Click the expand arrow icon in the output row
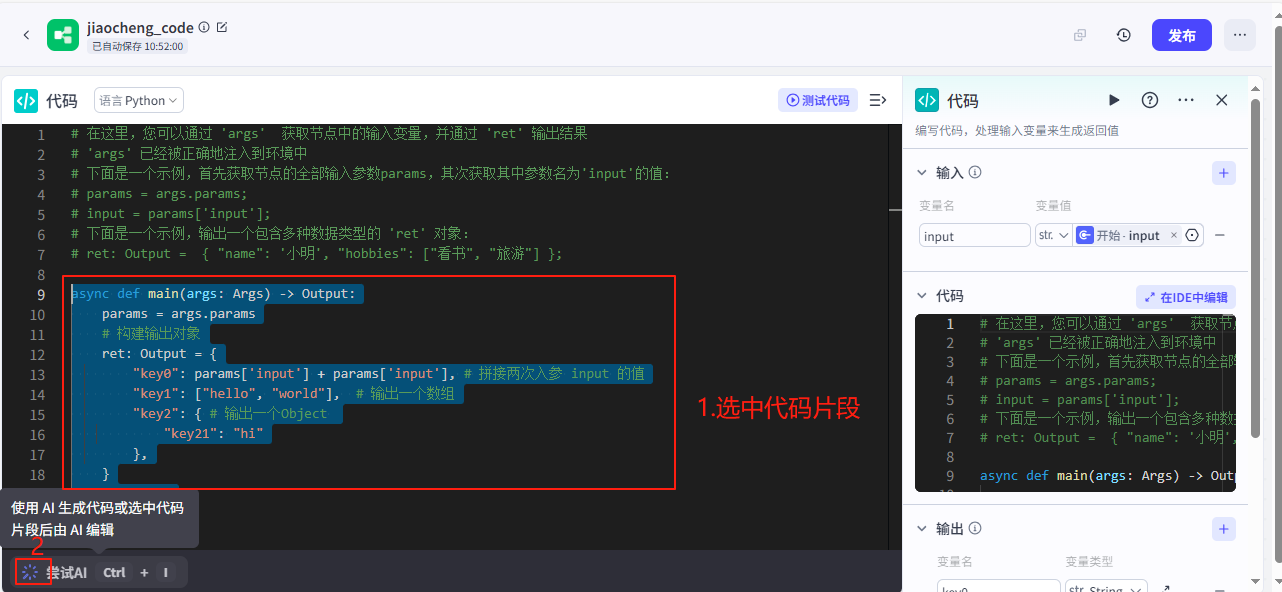This screenshot has height=592, width=1282. point(1165,589)
